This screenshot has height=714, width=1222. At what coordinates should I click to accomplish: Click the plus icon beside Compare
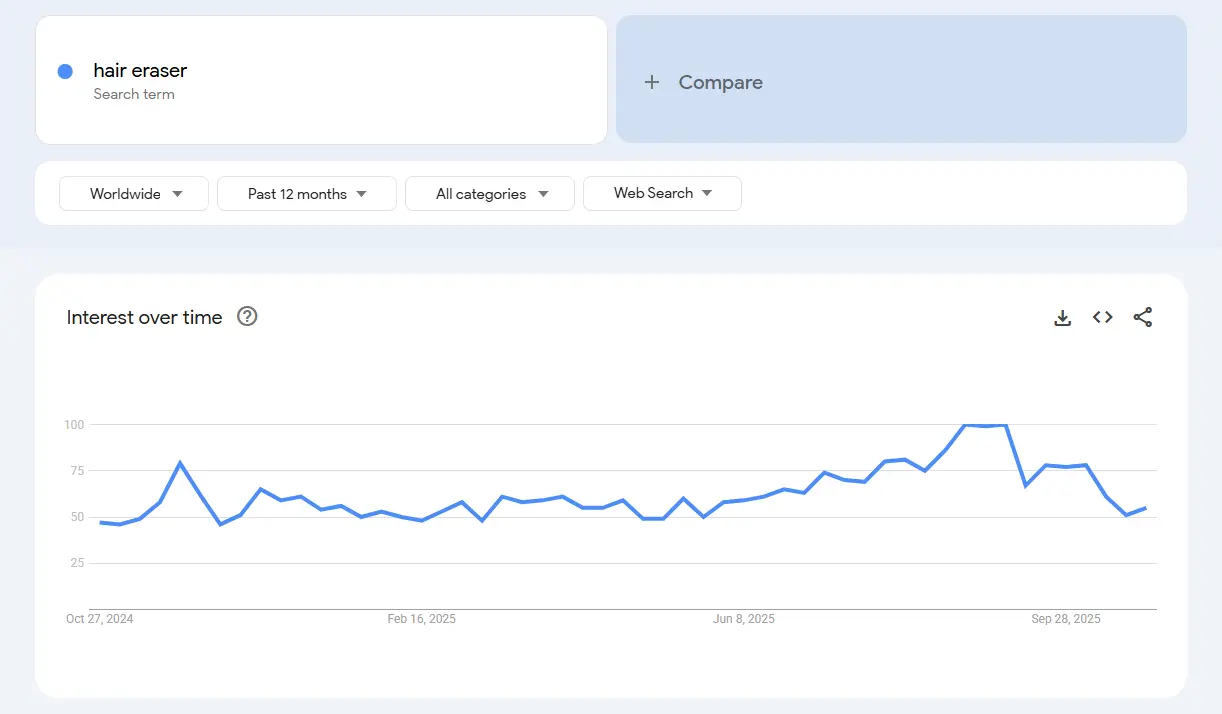tap(652, 82)
